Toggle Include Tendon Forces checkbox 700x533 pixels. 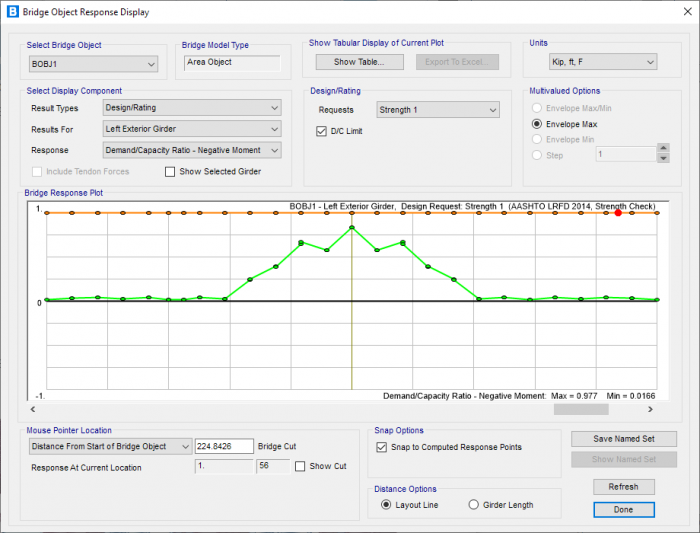coord(37,172)
